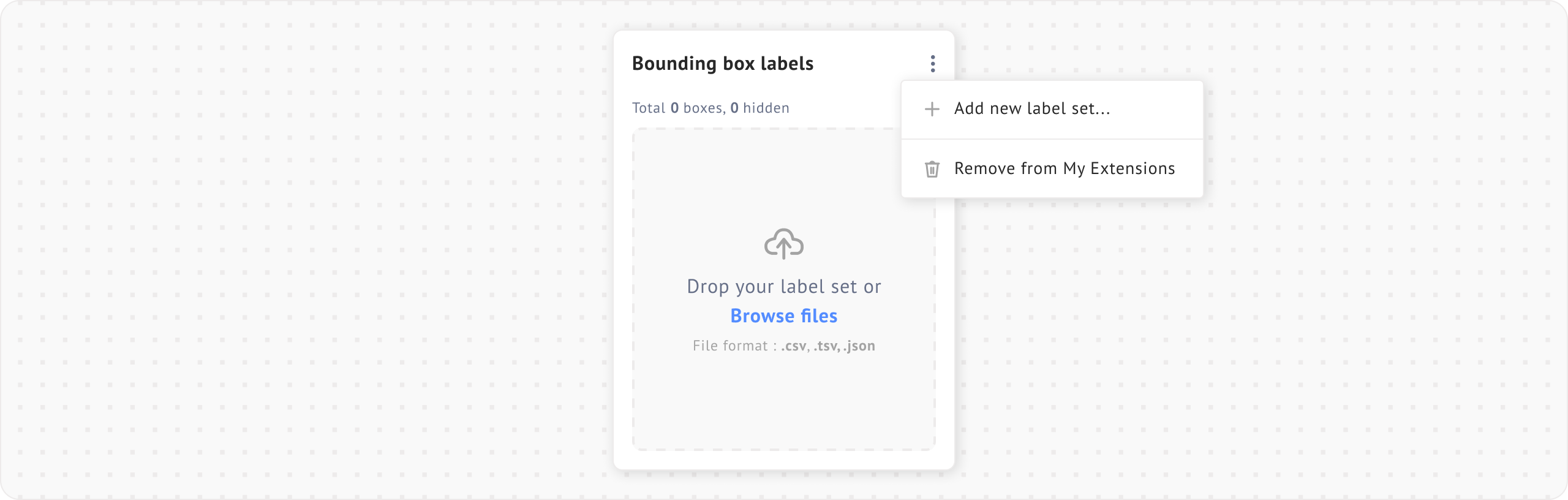Select "Add new label set..." menu entry
Viewport: 1568px width, 500px height.
tap(1031, 109)
